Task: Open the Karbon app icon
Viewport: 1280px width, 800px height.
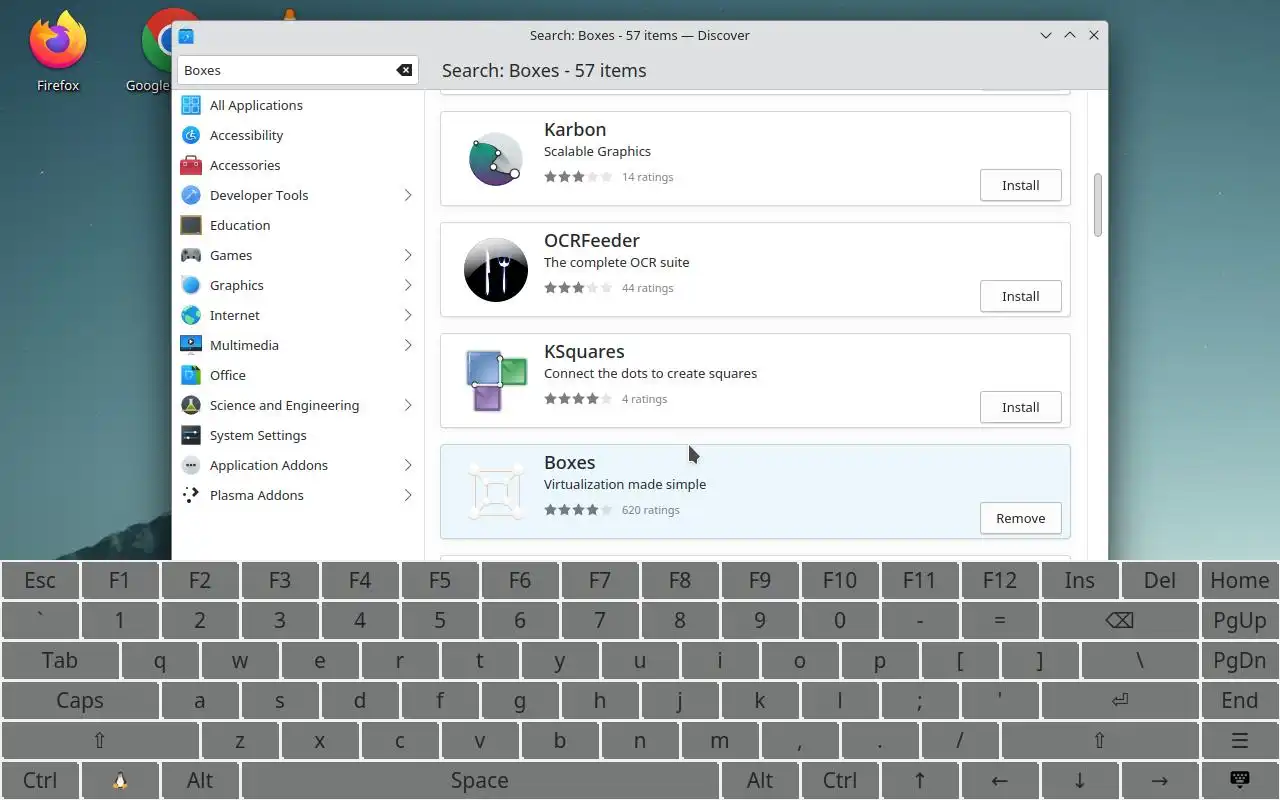Action: pos(496,159)
